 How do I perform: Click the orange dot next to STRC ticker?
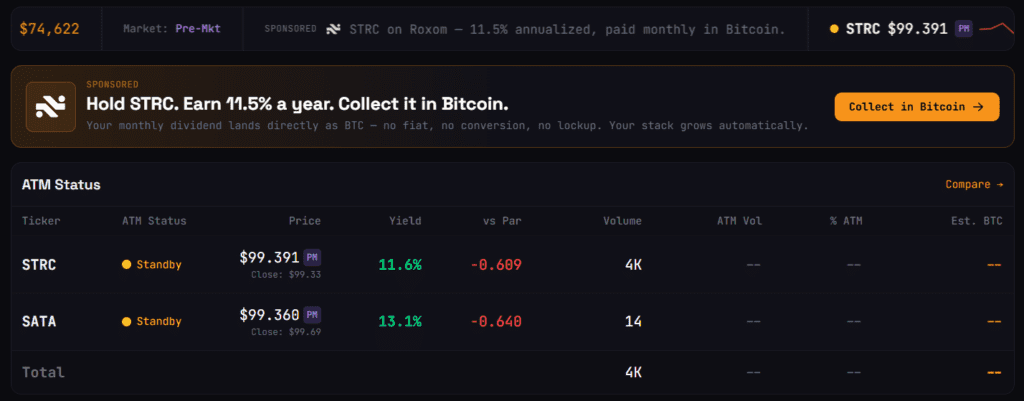pos(834,29)
